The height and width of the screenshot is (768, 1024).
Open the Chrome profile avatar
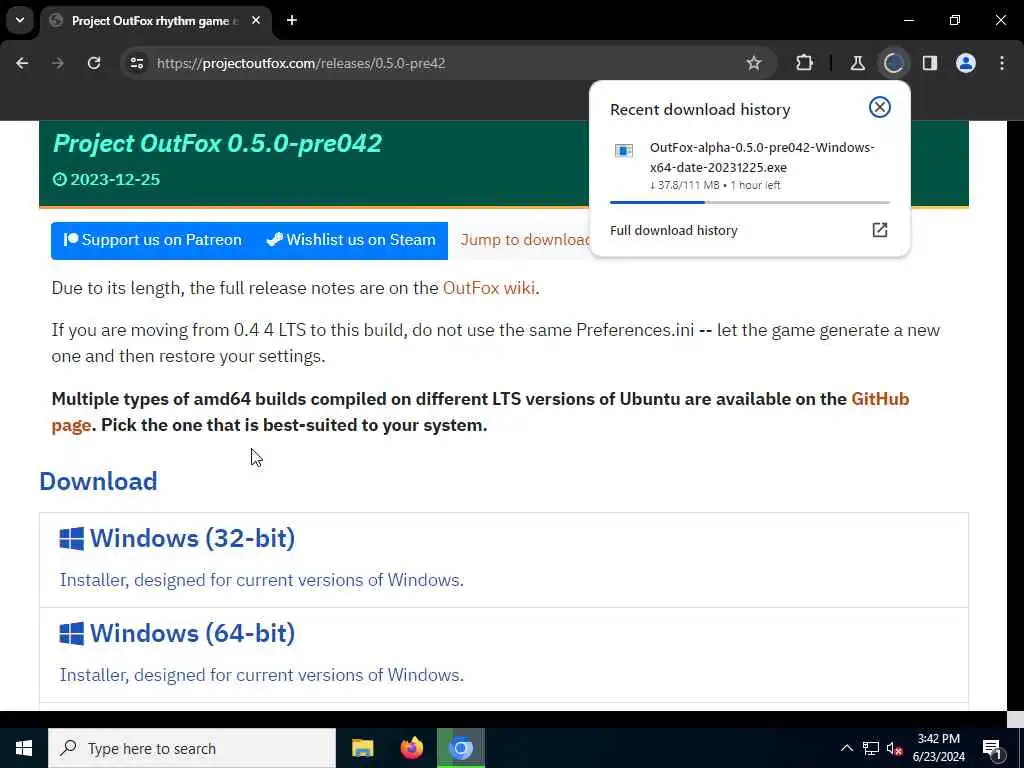click(966, 63)
